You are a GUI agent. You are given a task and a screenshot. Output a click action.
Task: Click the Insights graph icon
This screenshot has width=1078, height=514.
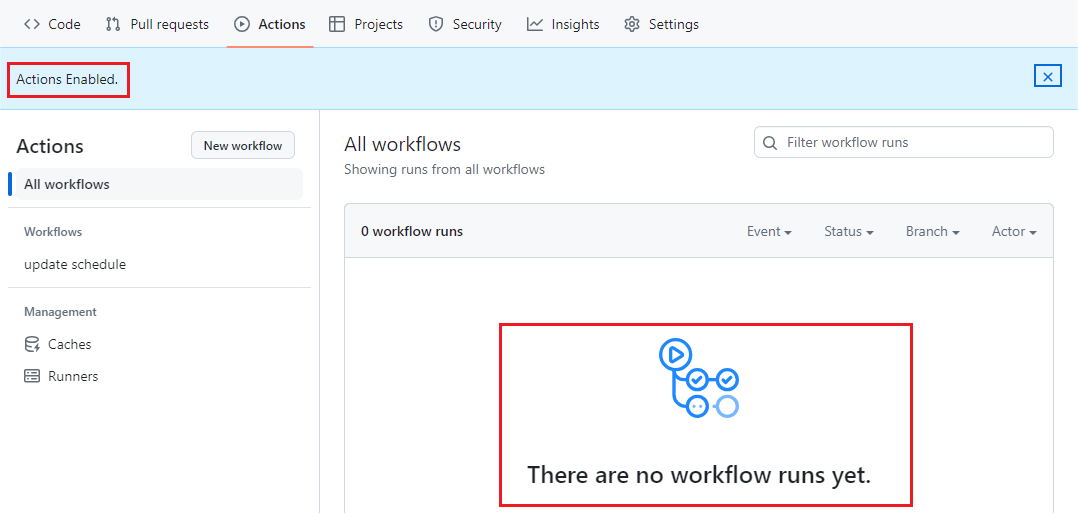(535, 24)
